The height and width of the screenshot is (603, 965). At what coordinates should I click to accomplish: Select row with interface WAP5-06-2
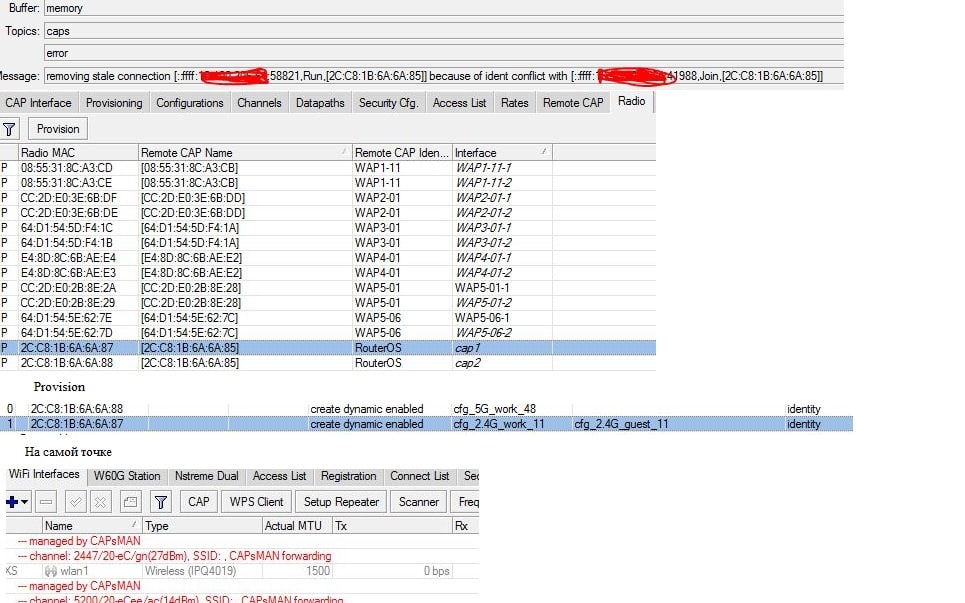tap(327, 333)
